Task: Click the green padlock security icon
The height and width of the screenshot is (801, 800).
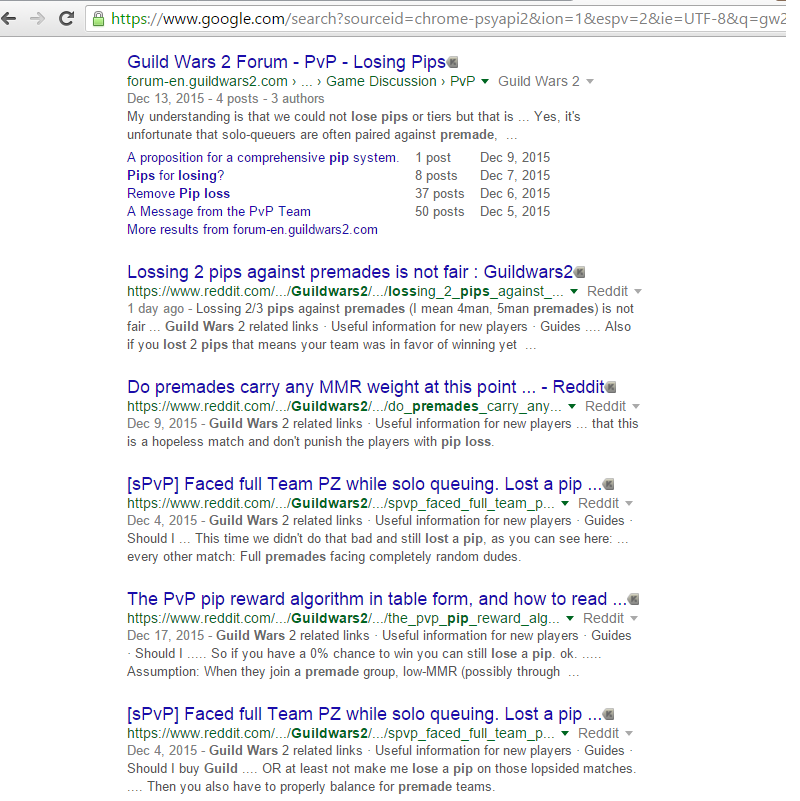Action: click(x=98, y=19)
